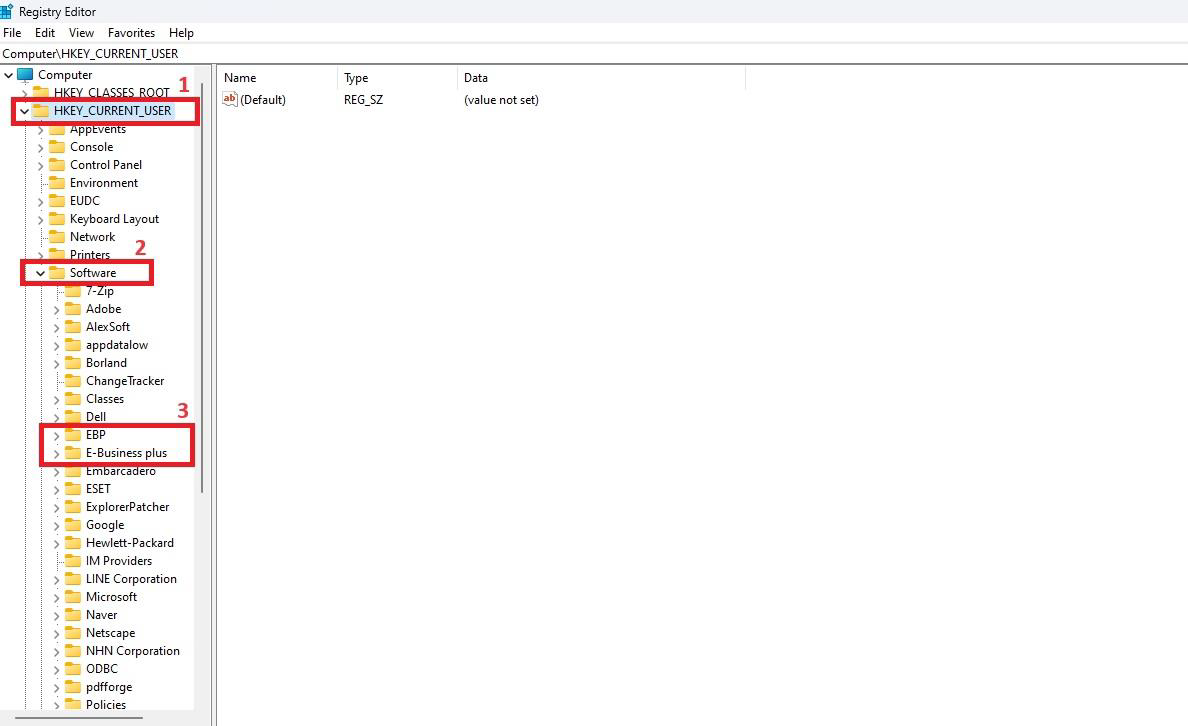1188x726 pixels.
Task: Click the Name column header
Action: tap(240, 78)
